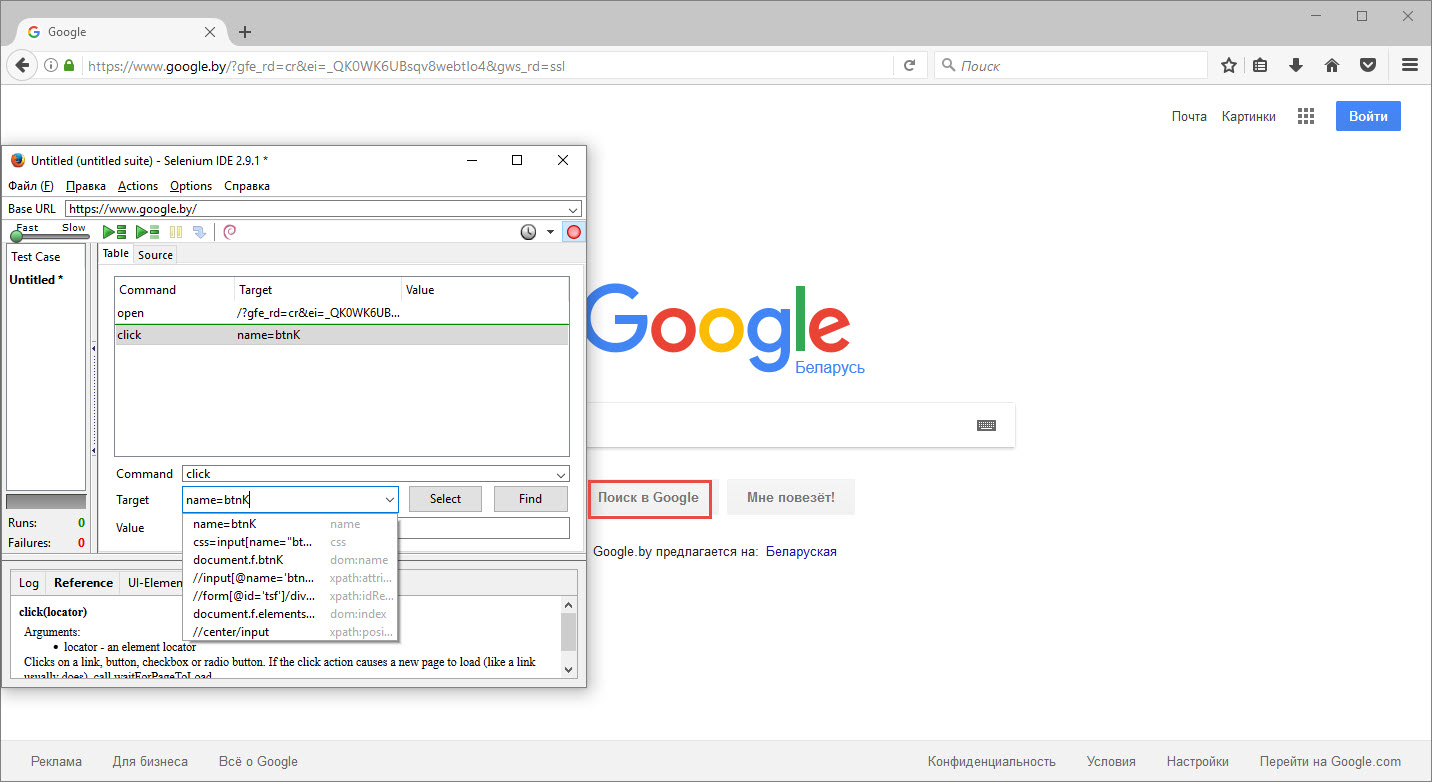Select the open command row in table

click(x=341, y=313)
